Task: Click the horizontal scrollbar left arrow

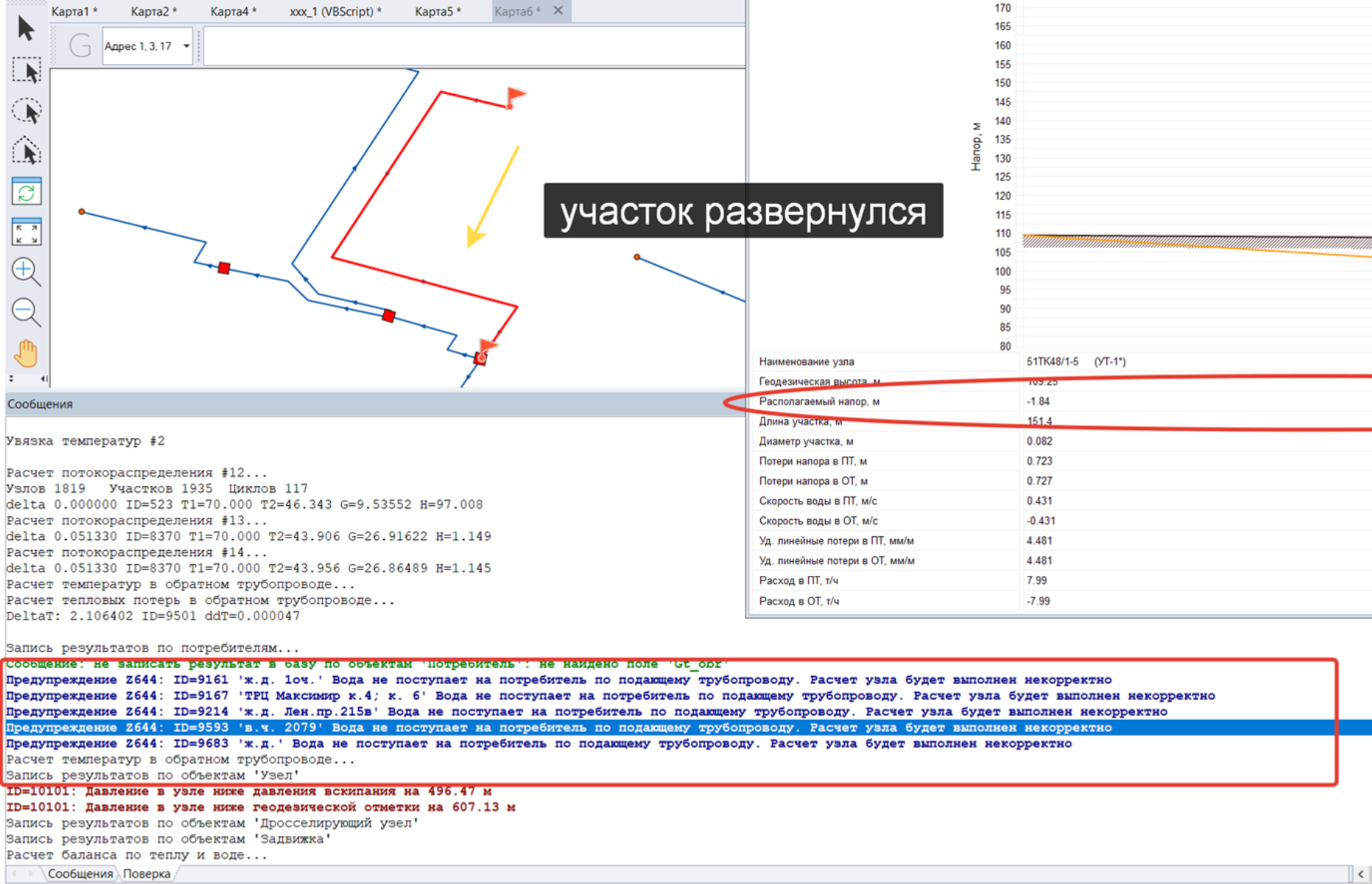Action: (1360, 874)
